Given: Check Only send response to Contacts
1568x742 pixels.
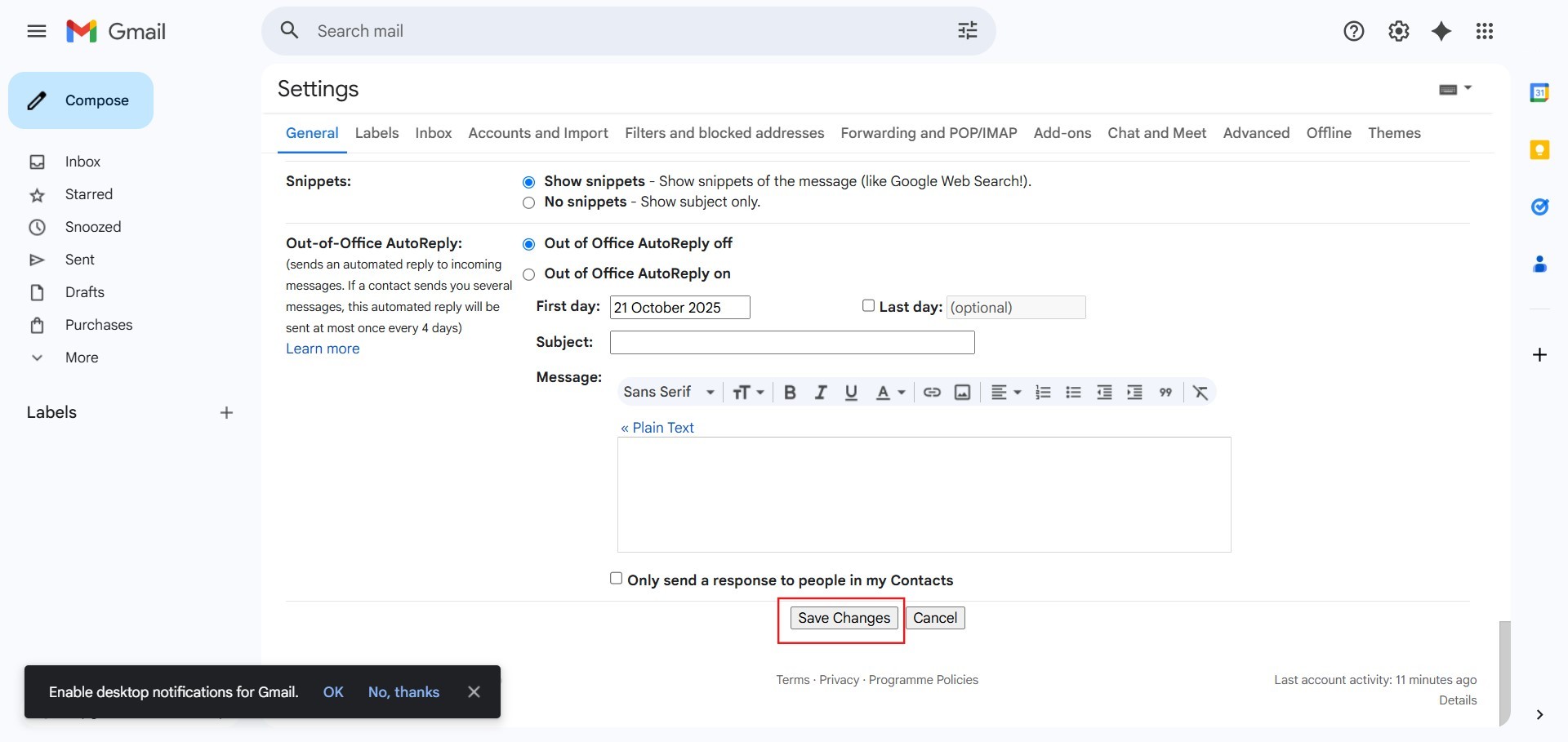Looking at the screenshot, I should click(x=617, y=579).
